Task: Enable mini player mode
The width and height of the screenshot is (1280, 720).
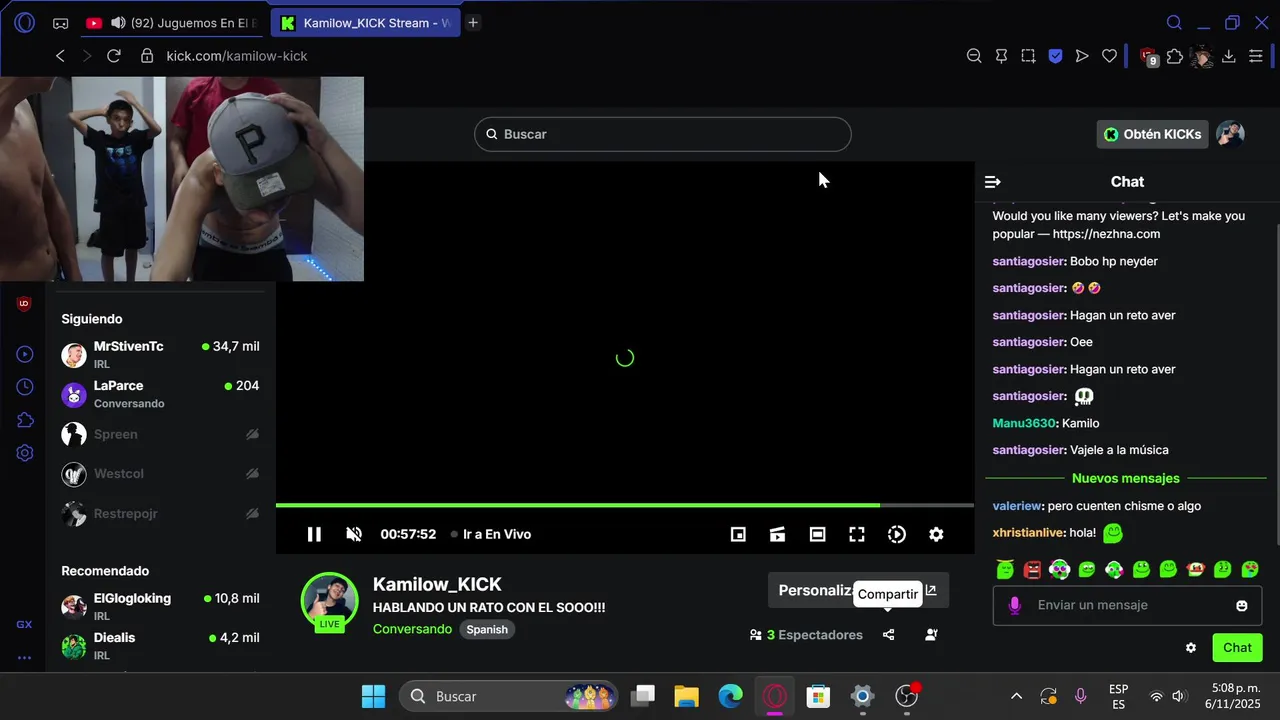Action: 738,534
